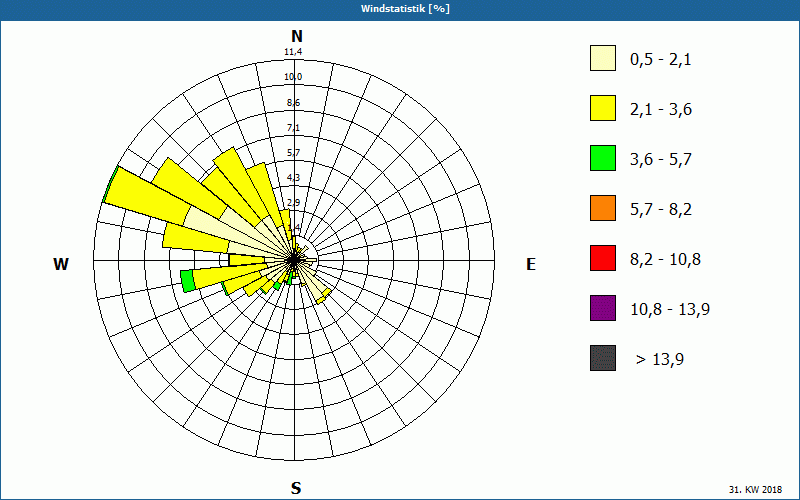
Task: Click the dark gray > 13,9 legend swatch
Action: pos(603,358)
